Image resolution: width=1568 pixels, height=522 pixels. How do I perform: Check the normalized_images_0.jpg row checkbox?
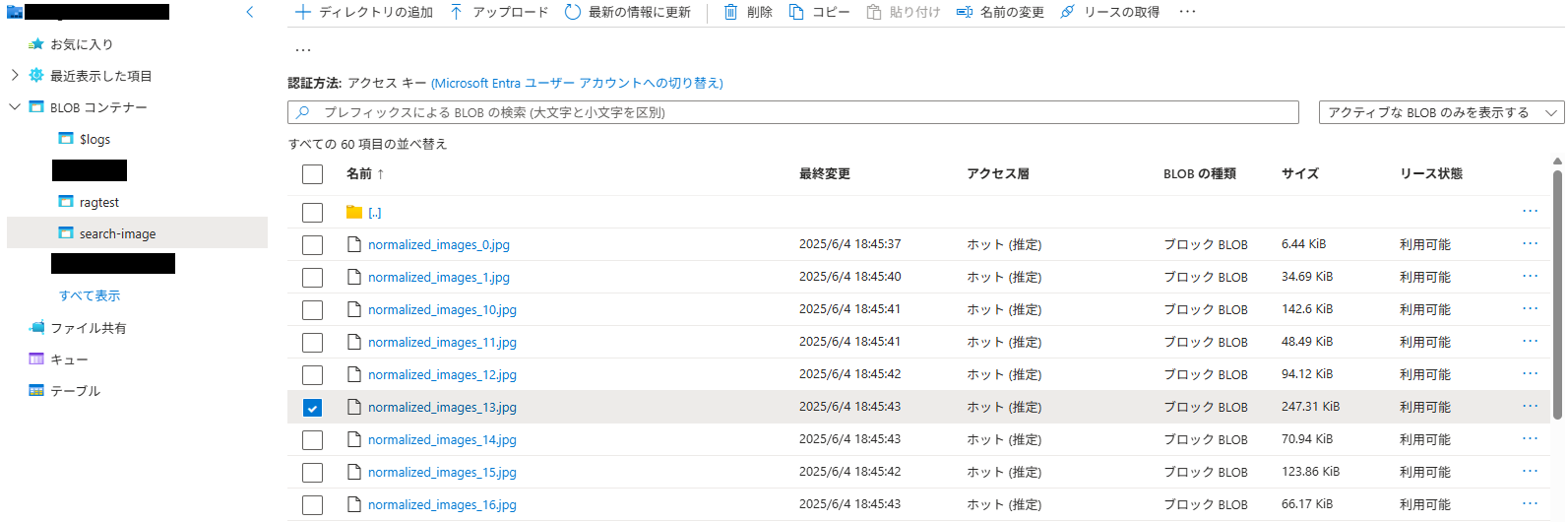[312, 245]
